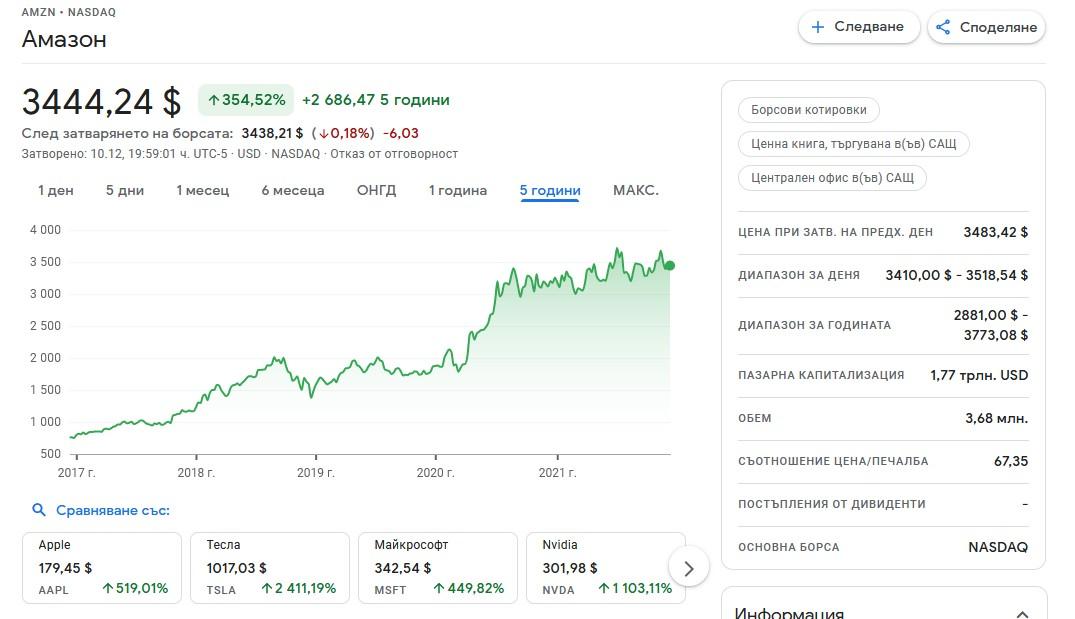Viewport: 1075px width, 619px height.
Task: Click the magnifier icon next to Сравняване със
Action: click(39, 510)
